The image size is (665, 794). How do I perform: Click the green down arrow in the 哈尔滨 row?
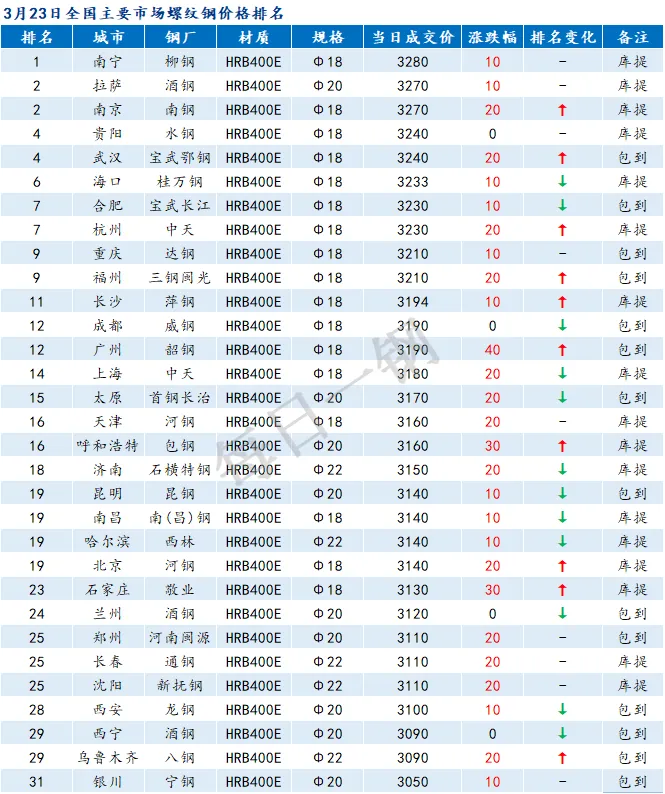coord(562,542)
